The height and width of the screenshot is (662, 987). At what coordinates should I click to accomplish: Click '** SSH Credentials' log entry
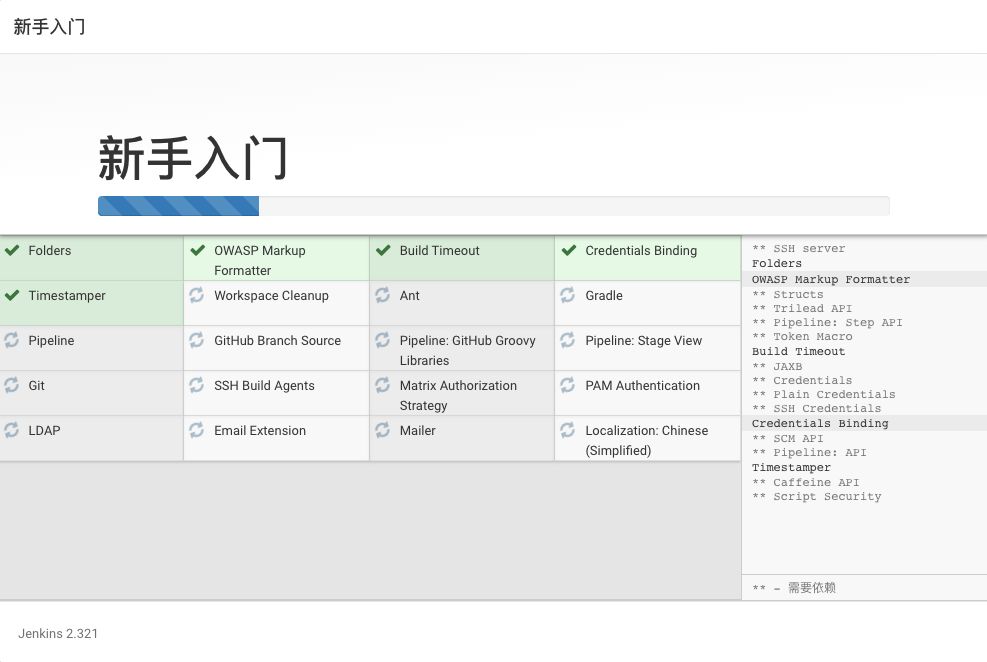(816, 408)
